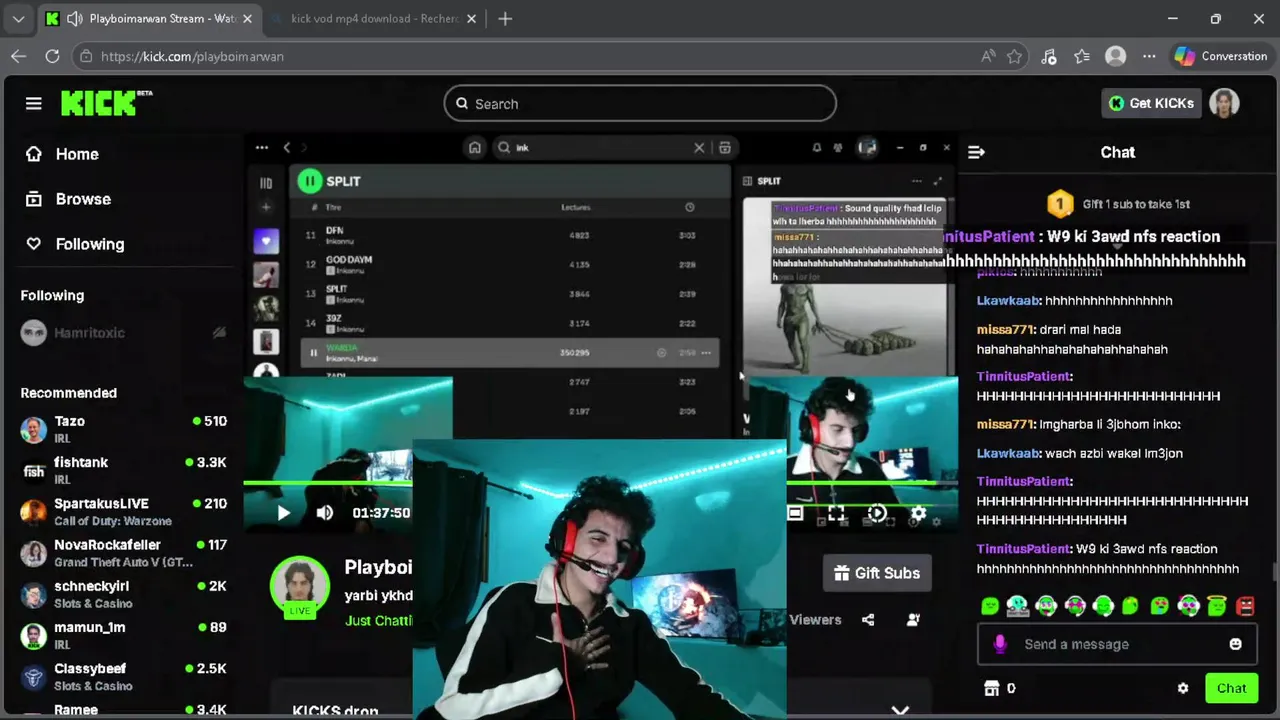Open recommended channel schneckyirl

point(122,594)
